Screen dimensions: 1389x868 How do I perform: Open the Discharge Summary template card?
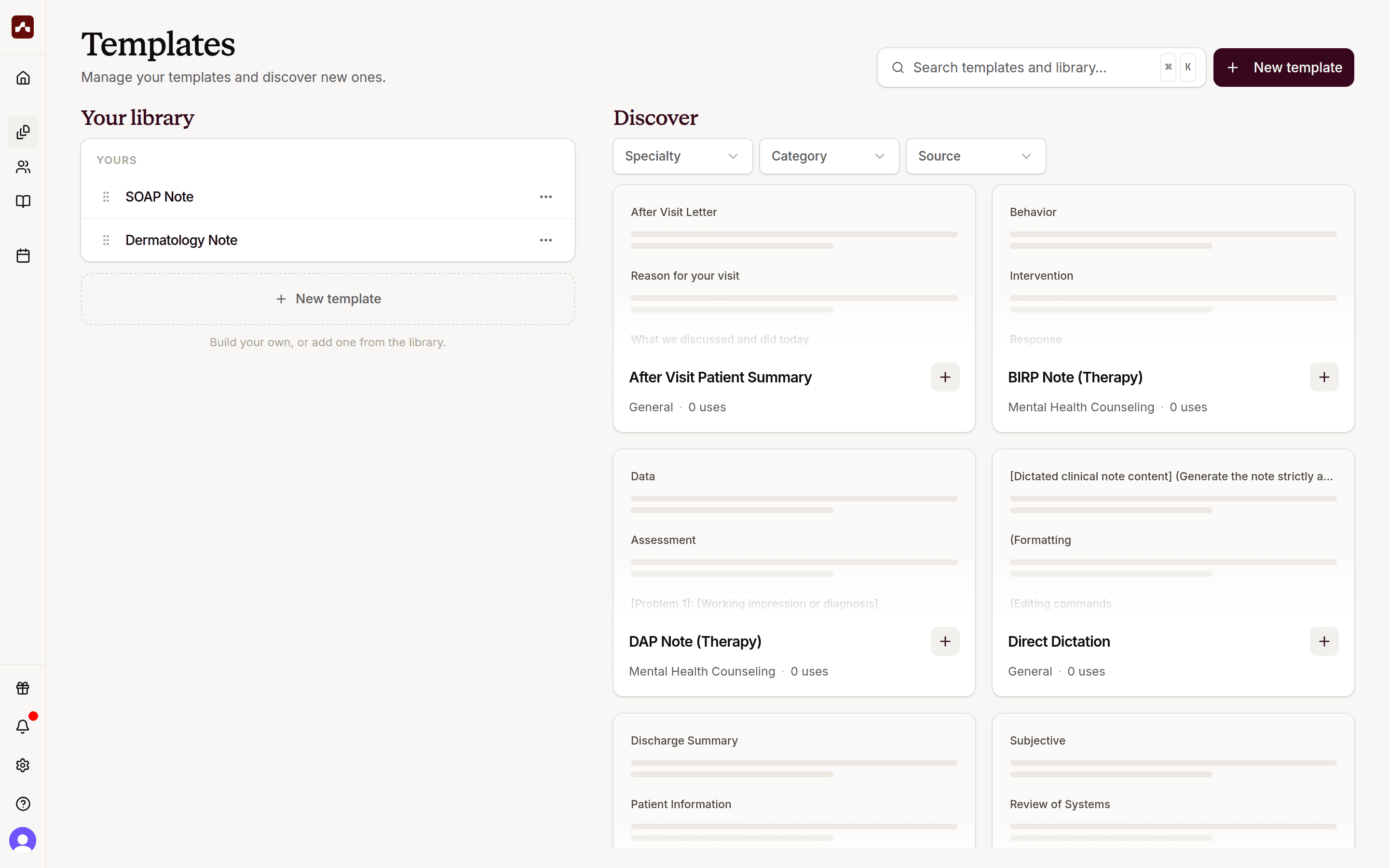(x=794, y=781)
